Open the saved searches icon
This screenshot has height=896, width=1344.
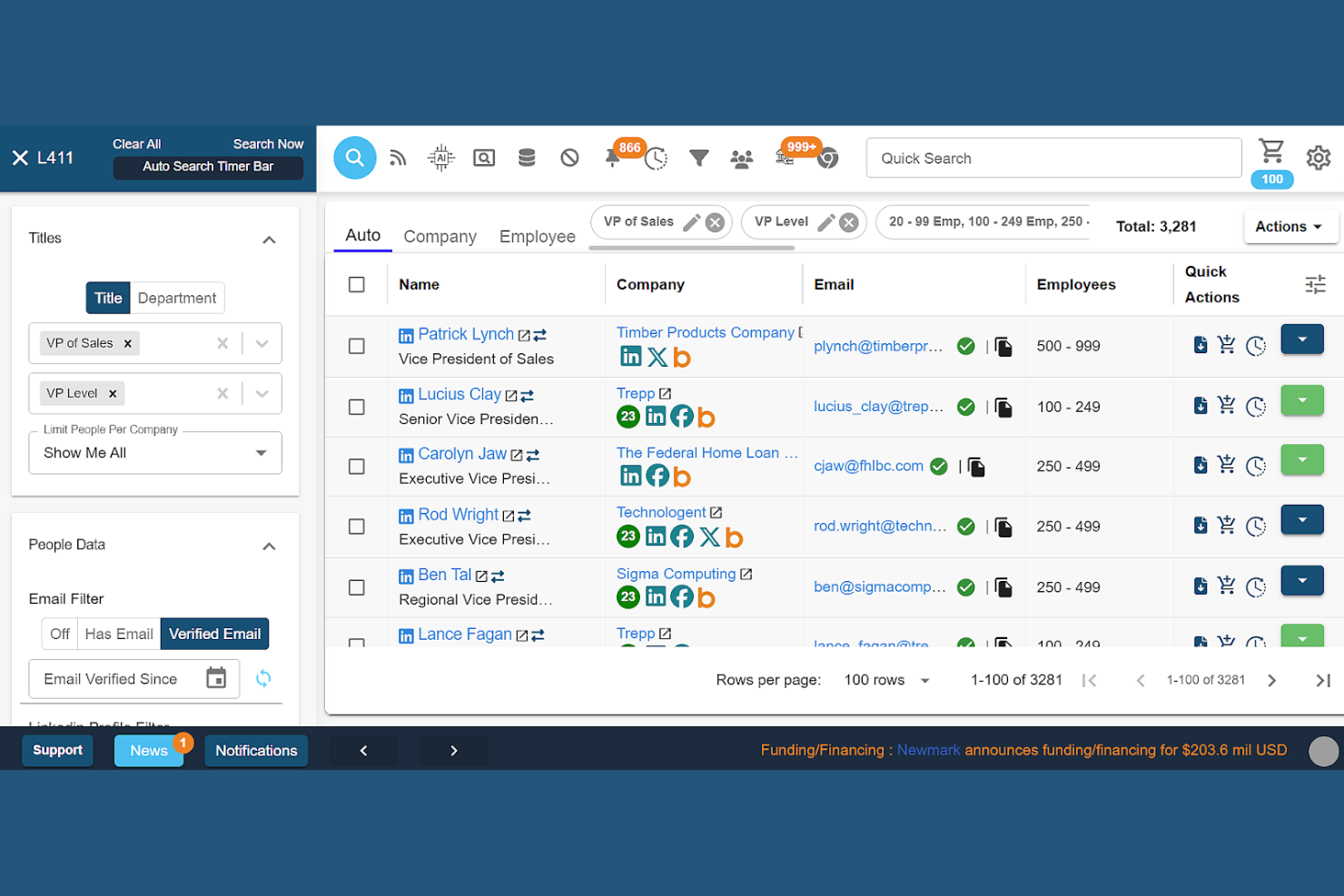click(x=484, y=157)
